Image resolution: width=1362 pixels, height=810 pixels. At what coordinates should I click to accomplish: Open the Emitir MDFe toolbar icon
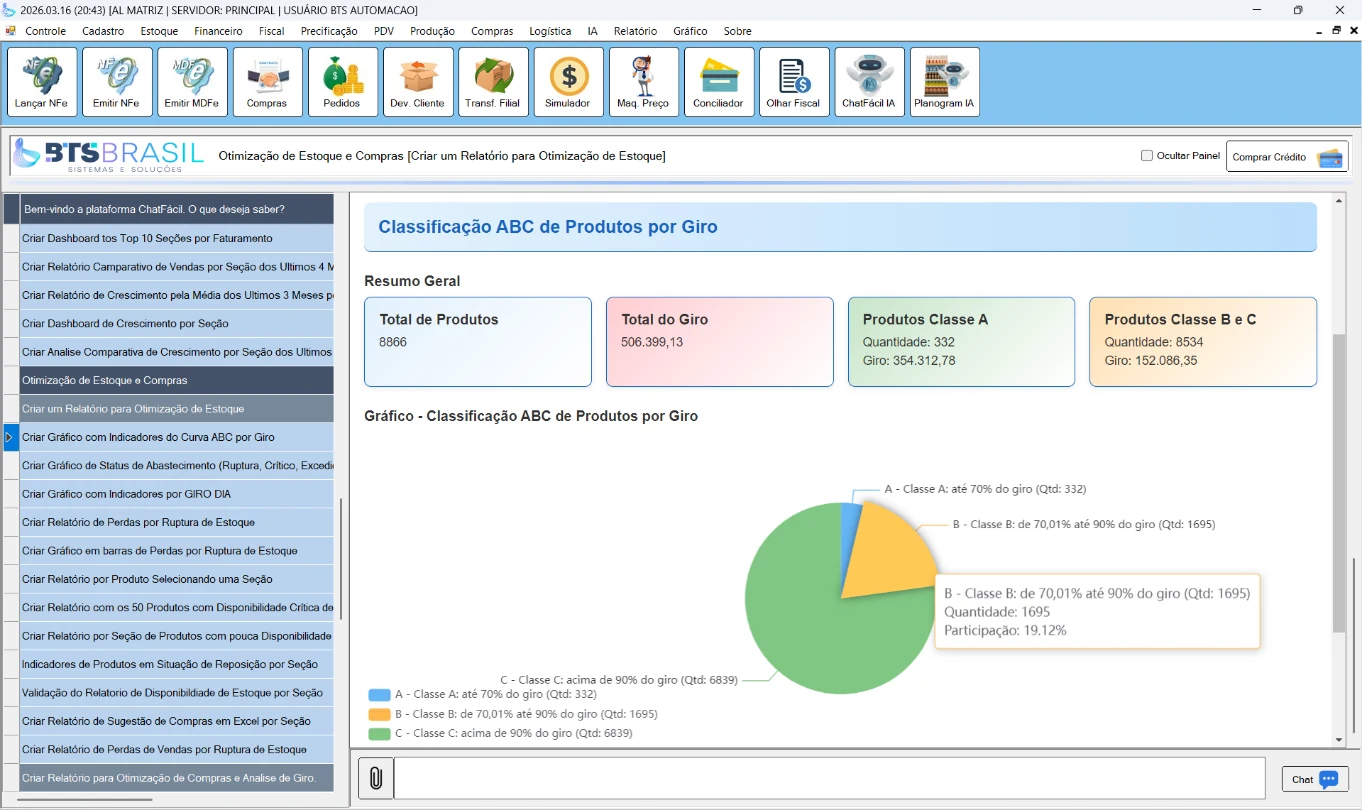192,82
